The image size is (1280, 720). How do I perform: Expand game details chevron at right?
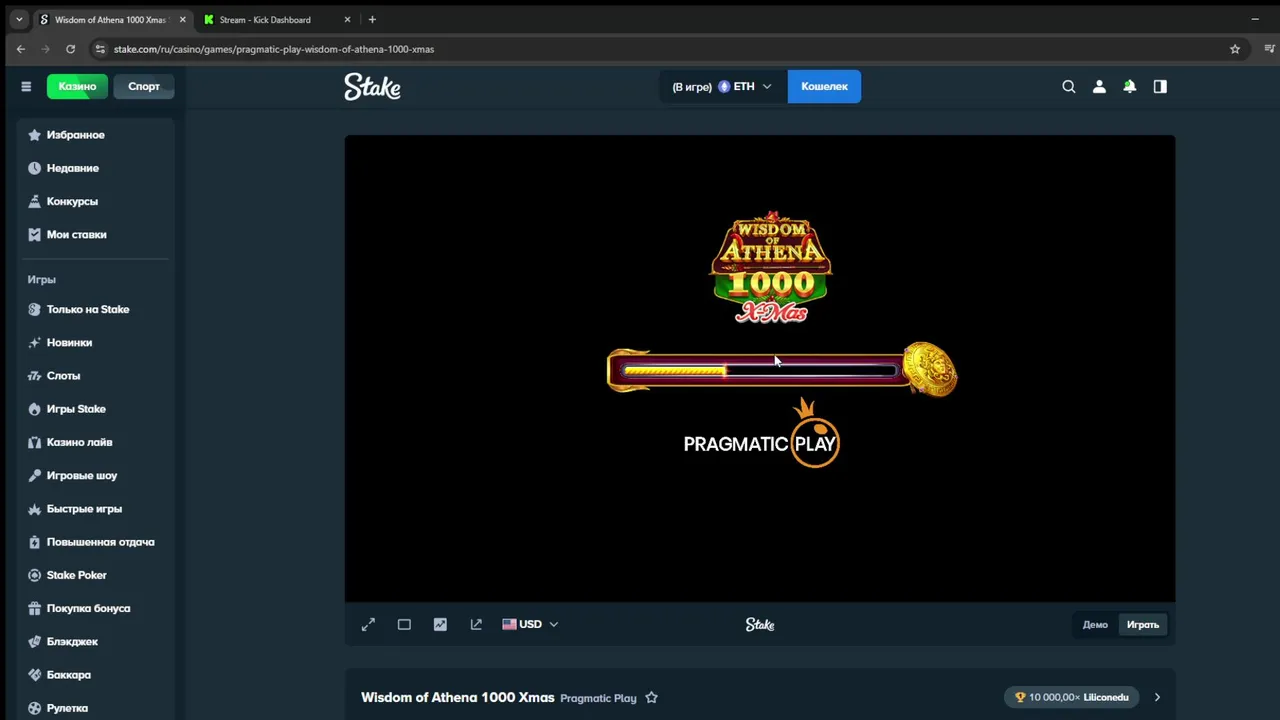pyautogui.click(x=1157, y=698)
